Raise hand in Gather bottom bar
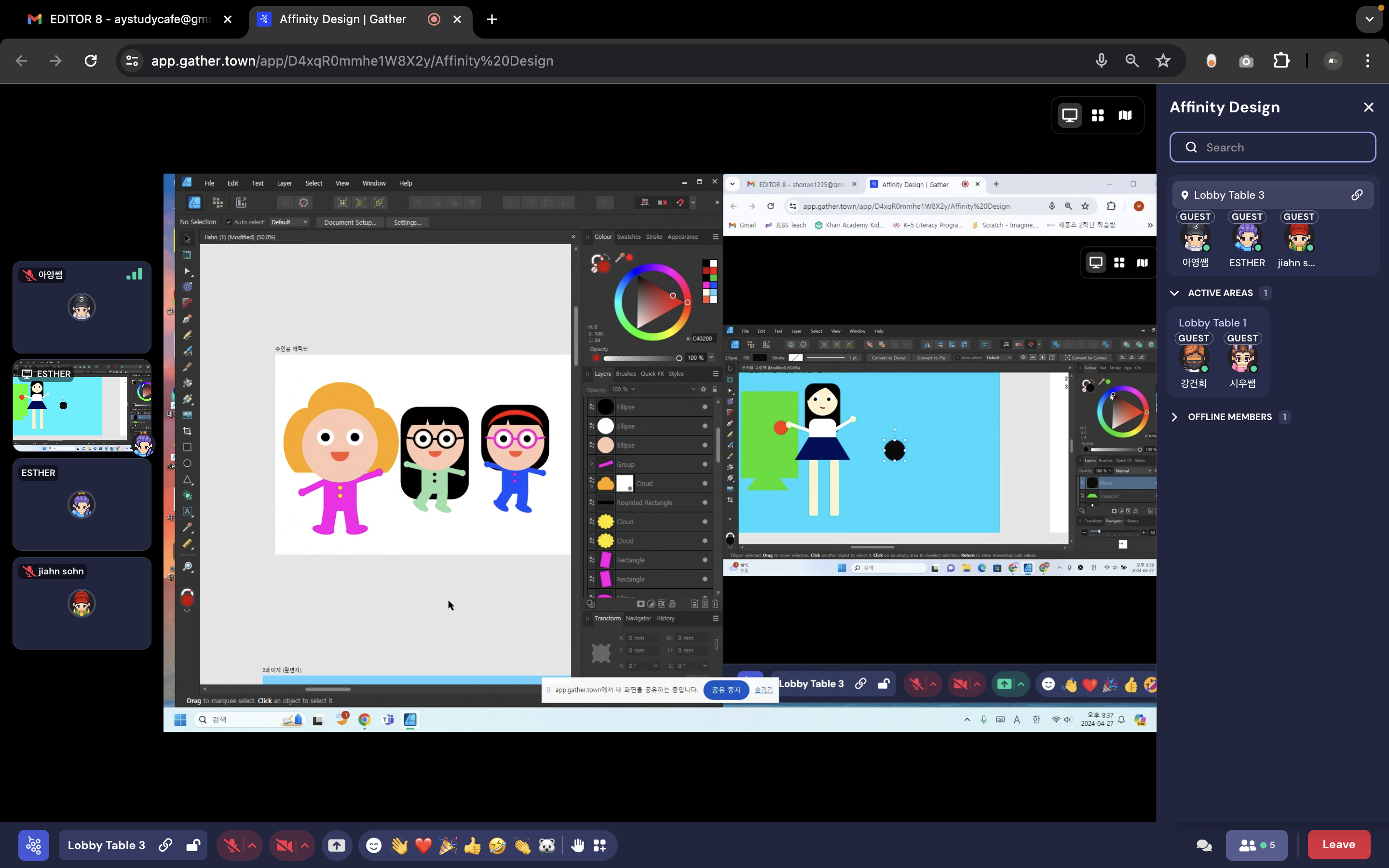The image size is (1389, 868). (x=577, y=845)
